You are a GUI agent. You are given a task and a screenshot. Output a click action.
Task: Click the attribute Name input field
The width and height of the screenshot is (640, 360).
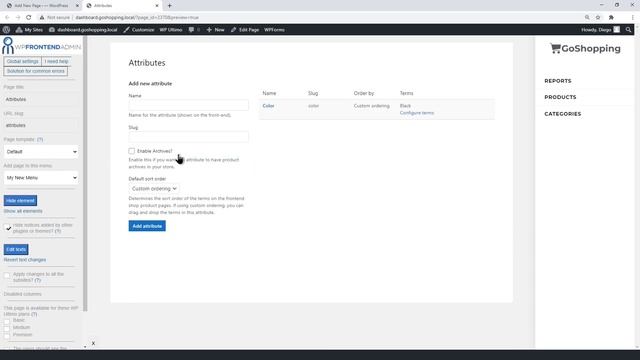pos(188,105)
